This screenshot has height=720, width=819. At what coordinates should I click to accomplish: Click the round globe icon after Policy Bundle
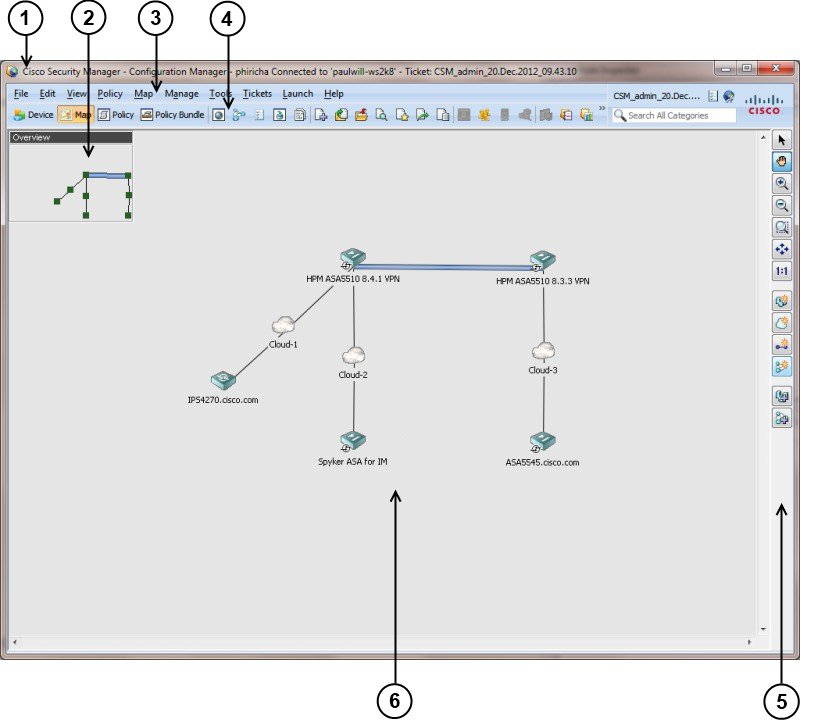click(x=218, y=115)
